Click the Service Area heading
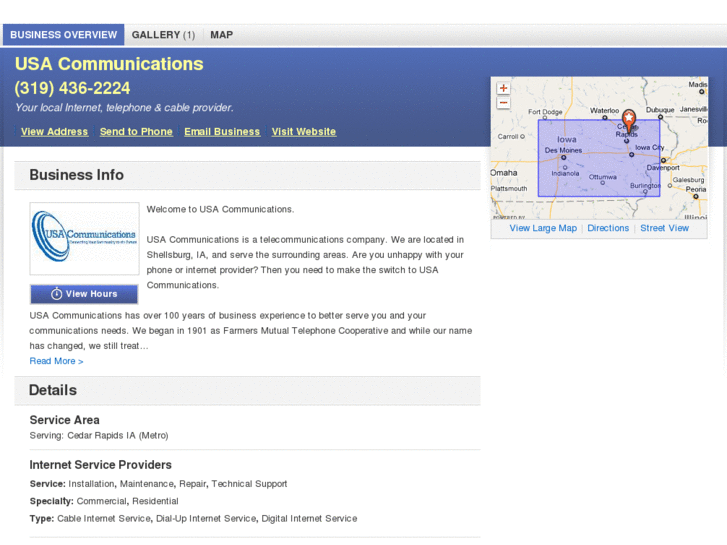The width and height of the screenshot is (727, 545). tap(64, 420)
